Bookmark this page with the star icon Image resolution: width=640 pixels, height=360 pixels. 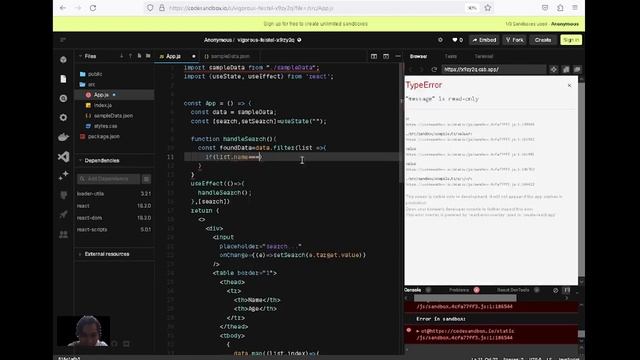pyautogui.click(x=488, y=8)
